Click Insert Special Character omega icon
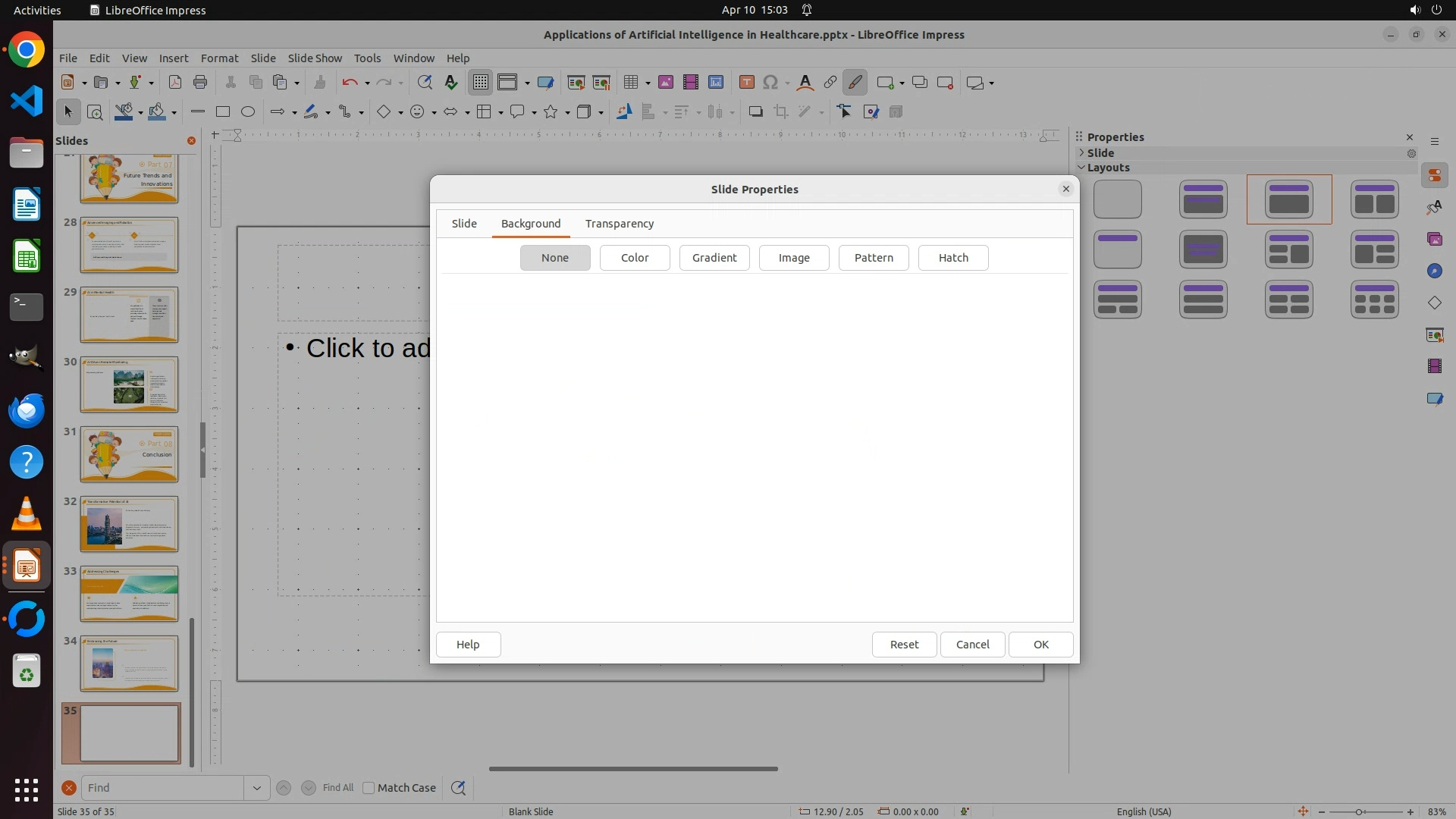 click(x=770, y=83)
